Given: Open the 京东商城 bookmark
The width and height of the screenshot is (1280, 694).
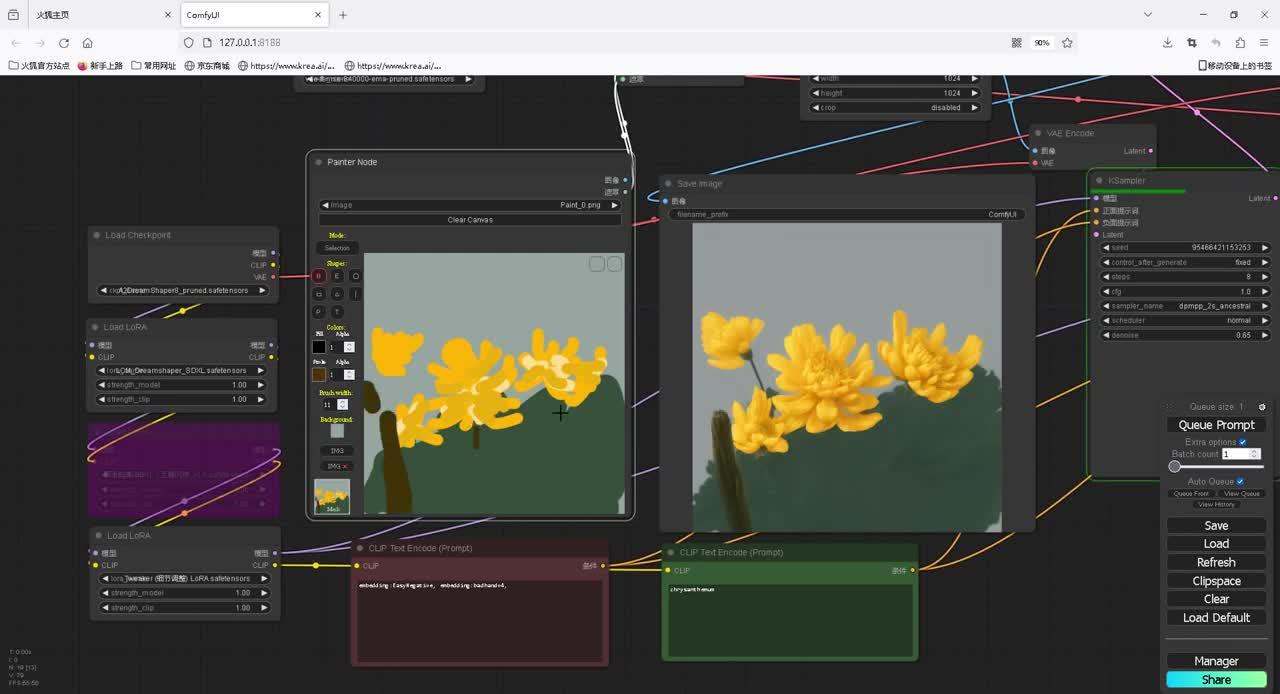Looking at the screenshot, I should pyautogui.click(x=207, y=66).
